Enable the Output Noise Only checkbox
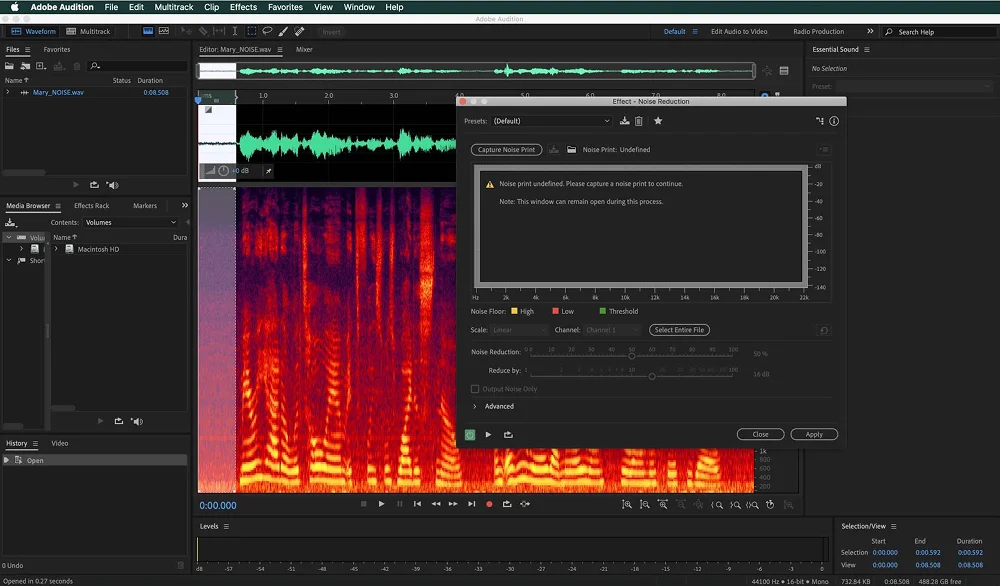Image resolution: width=1000 pixels, height=586 pixels. [475, 389]
